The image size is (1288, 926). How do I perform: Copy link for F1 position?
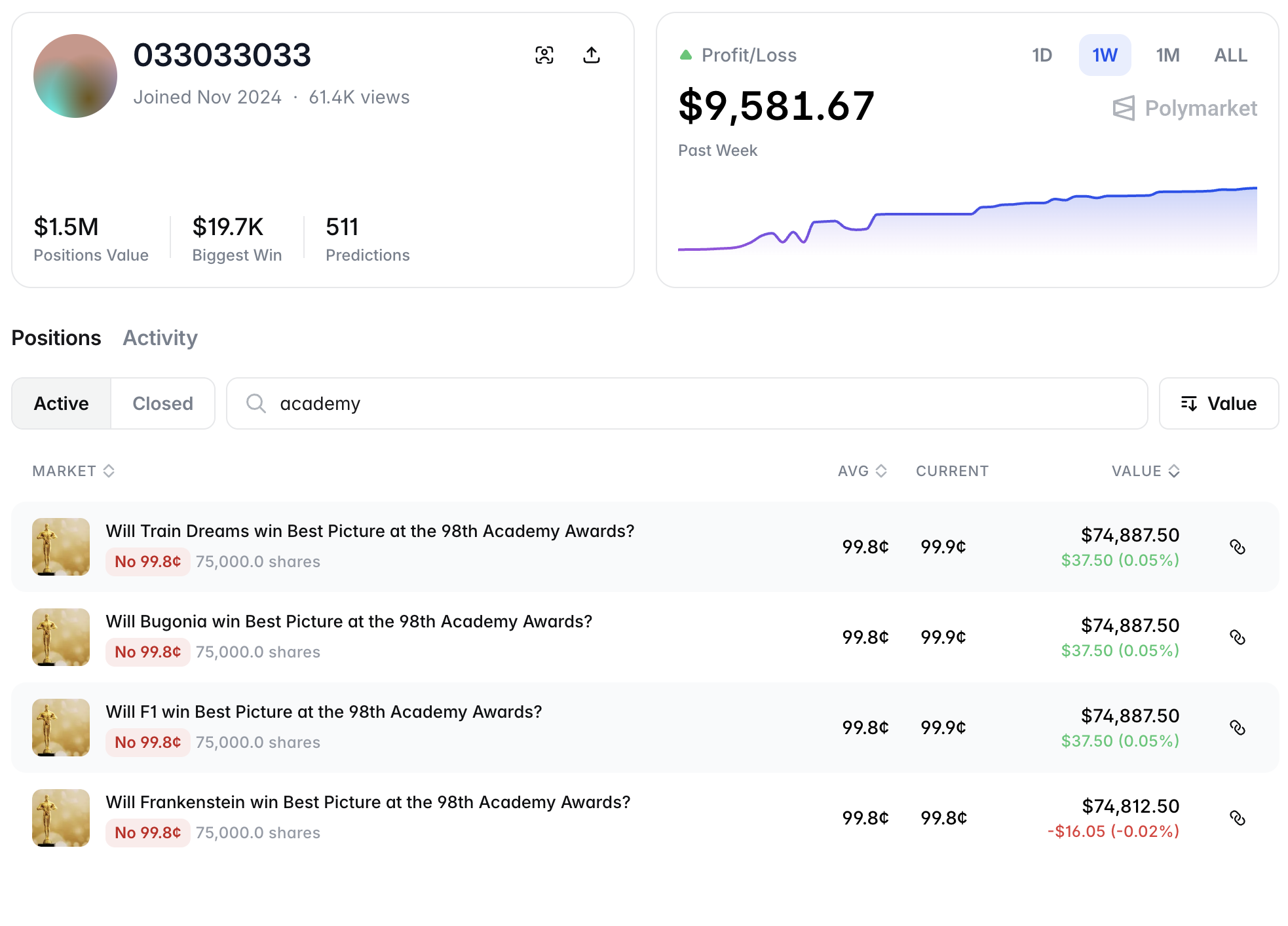[x=1237, y=728]
